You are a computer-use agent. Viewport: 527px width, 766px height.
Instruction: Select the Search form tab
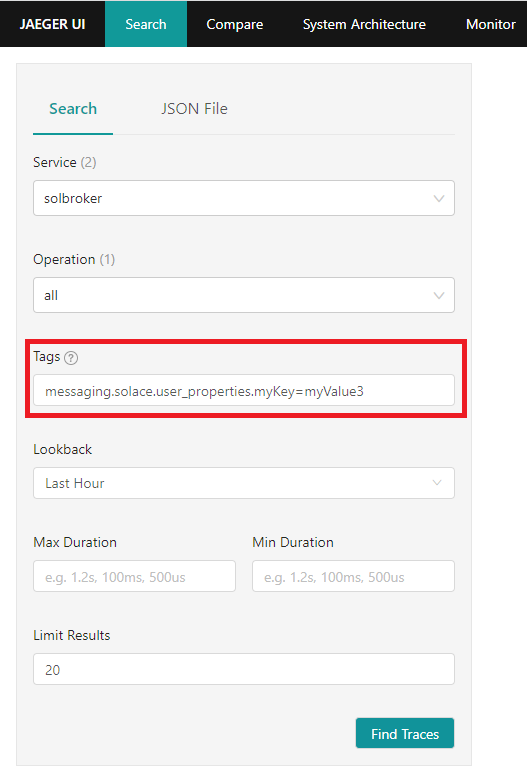pos(73,108)
